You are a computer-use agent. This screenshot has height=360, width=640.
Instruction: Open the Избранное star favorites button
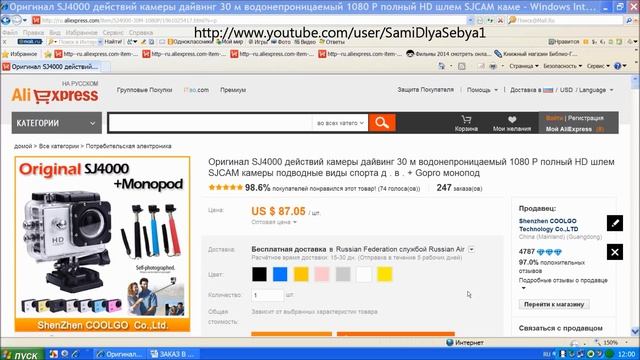(x=20, y=54)
